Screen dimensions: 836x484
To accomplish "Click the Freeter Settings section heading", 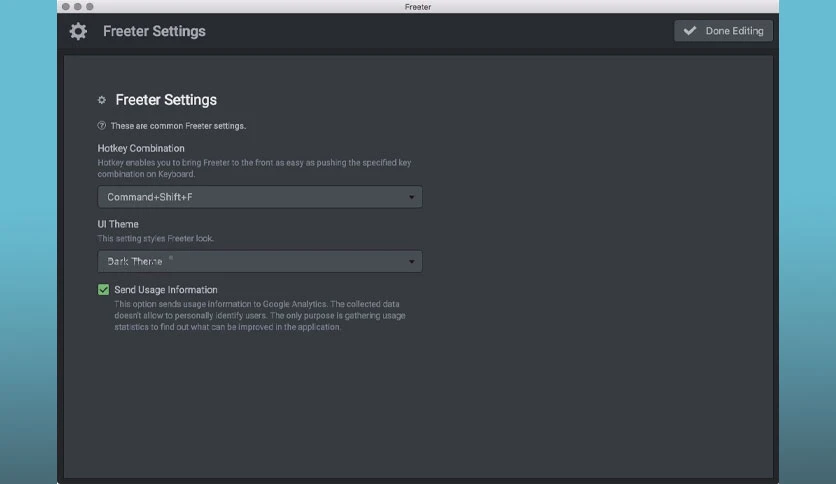I will tap(166, 100).
